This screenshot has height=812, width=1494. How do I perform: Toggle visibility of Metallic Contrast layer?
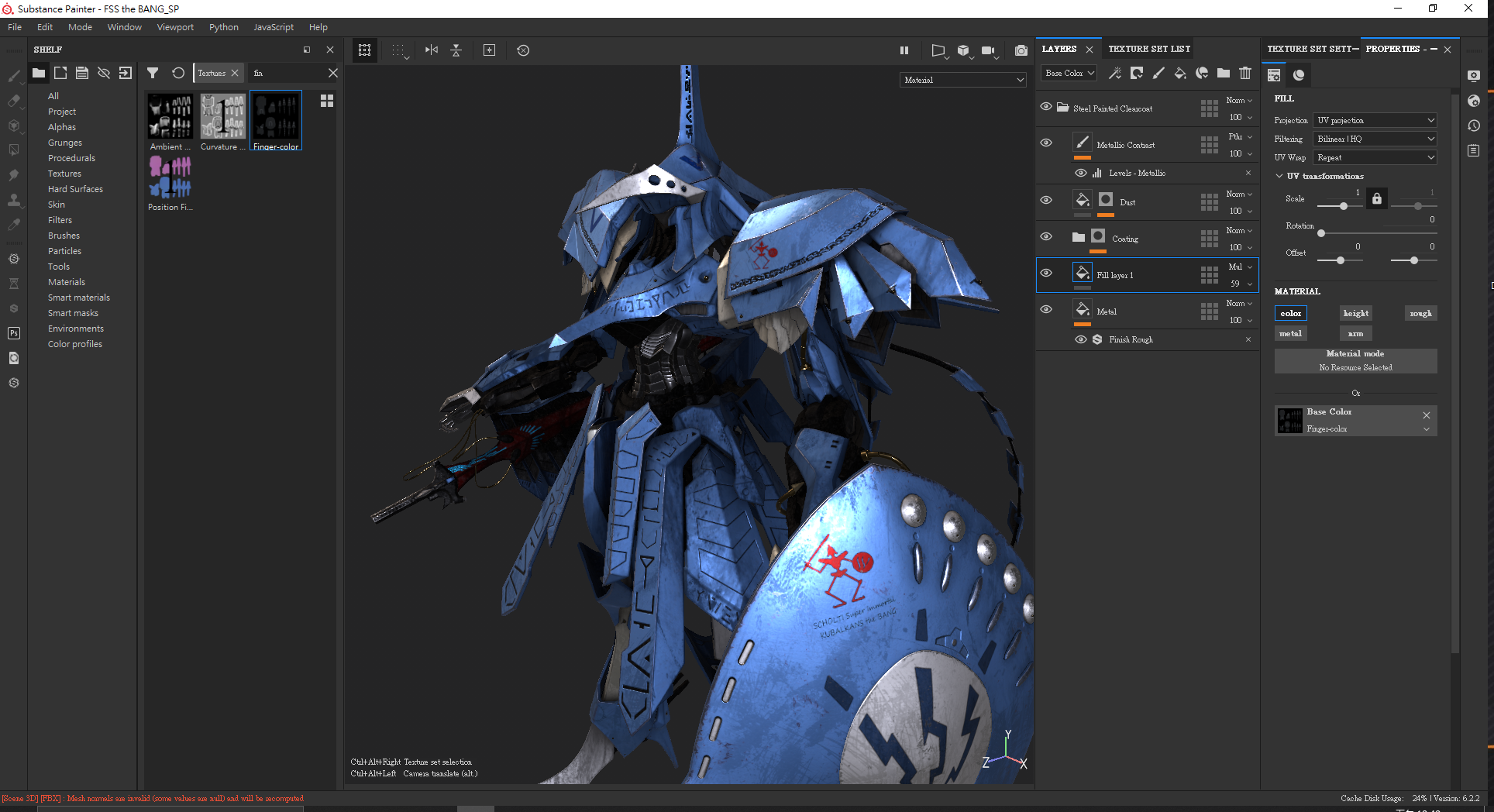click(x=1046, y=143)
